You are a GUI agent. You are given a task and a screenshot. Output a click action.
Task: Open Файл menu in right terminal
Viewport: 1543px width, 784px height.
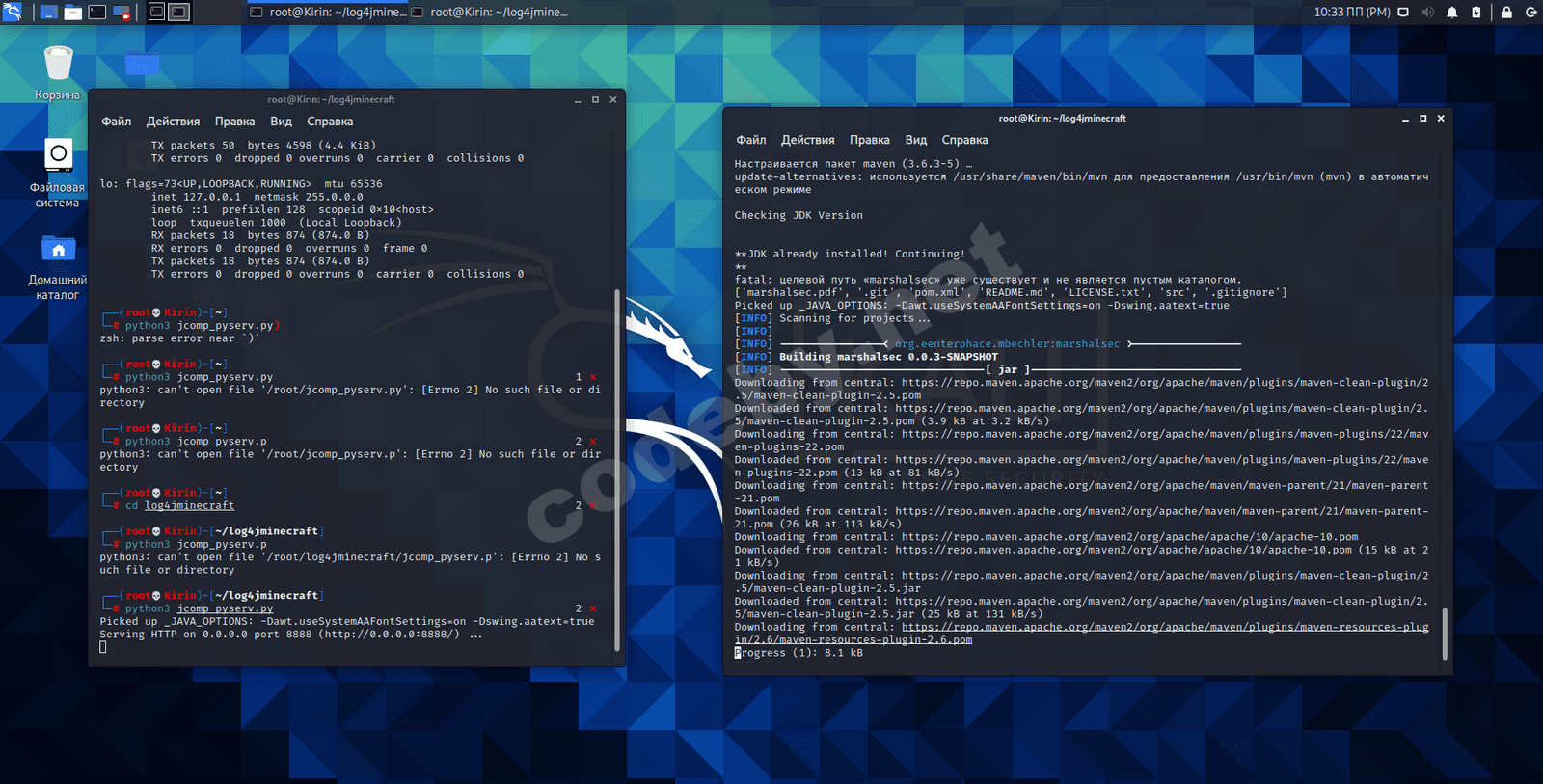[751, 140]
